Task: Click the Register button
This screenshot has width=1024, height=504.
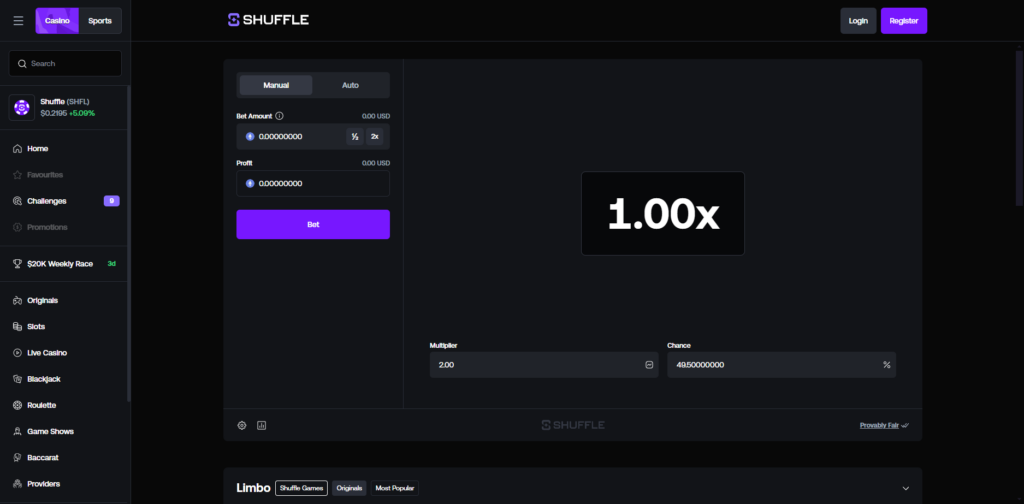Action: [x=904, y=21]
